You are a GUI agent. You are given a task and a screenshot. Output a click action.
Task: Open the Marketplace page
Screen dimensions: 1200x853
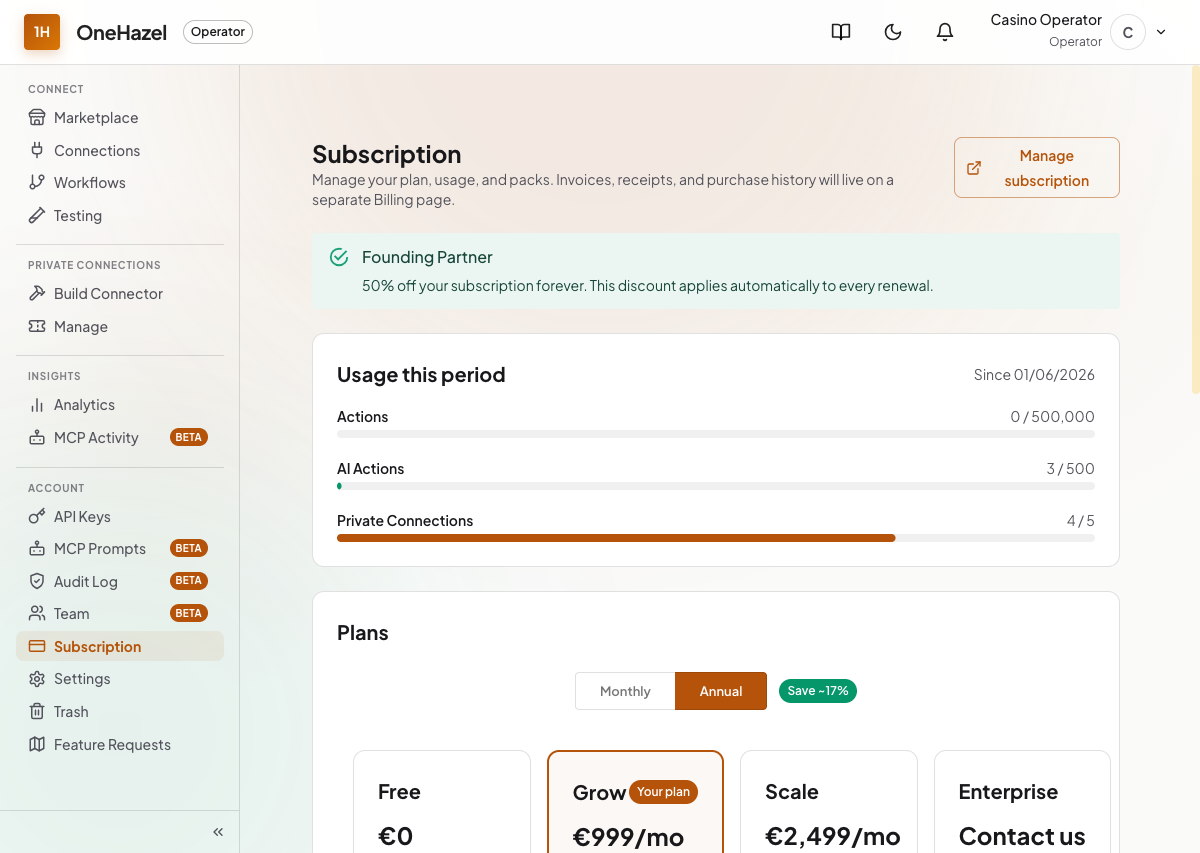coord(120,118)
